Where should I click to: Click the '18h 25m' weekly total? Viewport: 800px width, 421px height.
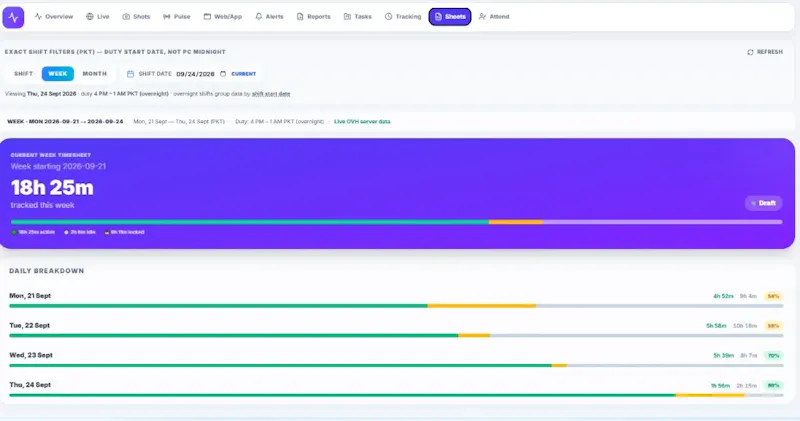[x=52, y=188]
